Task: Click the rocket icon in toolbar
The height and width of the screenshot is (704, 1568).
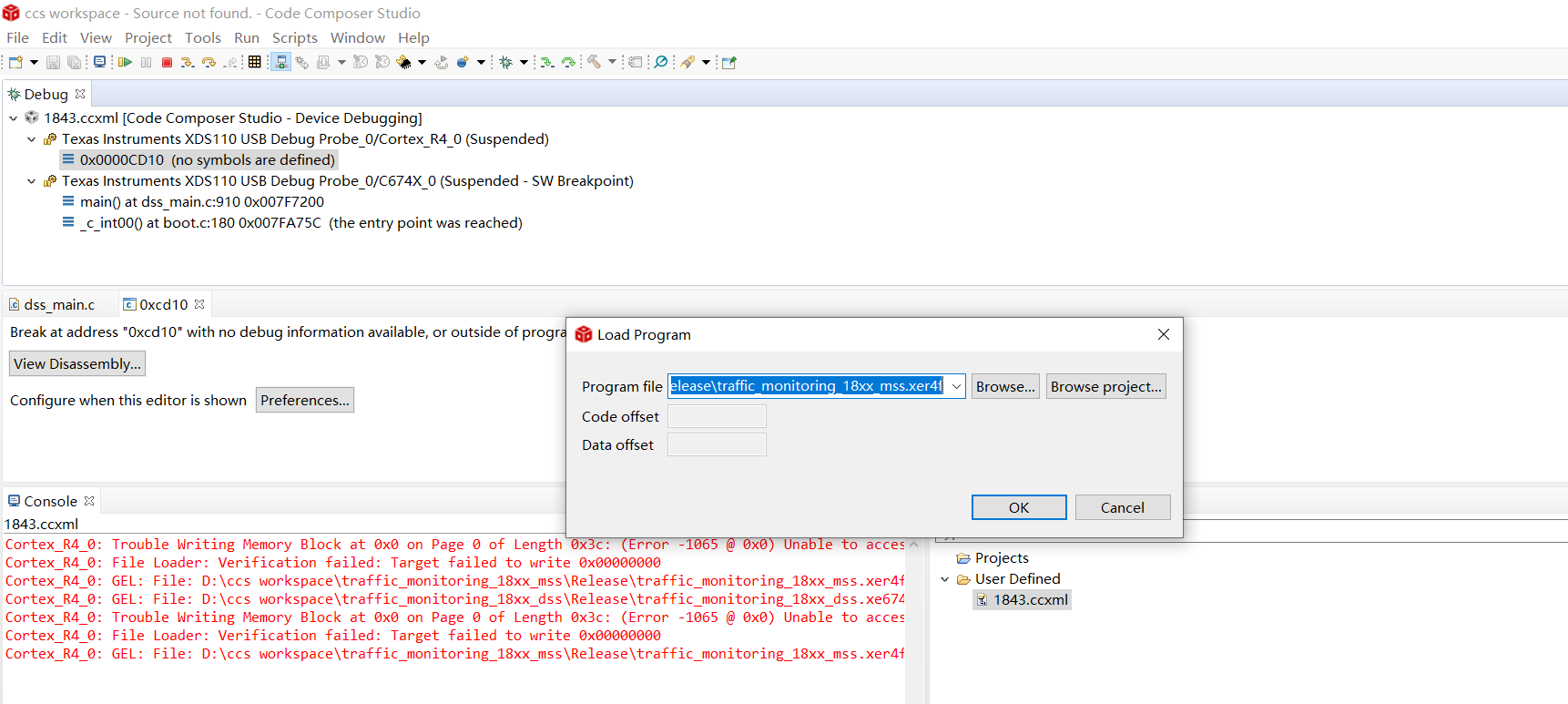Action: click(x=687, y=62)
